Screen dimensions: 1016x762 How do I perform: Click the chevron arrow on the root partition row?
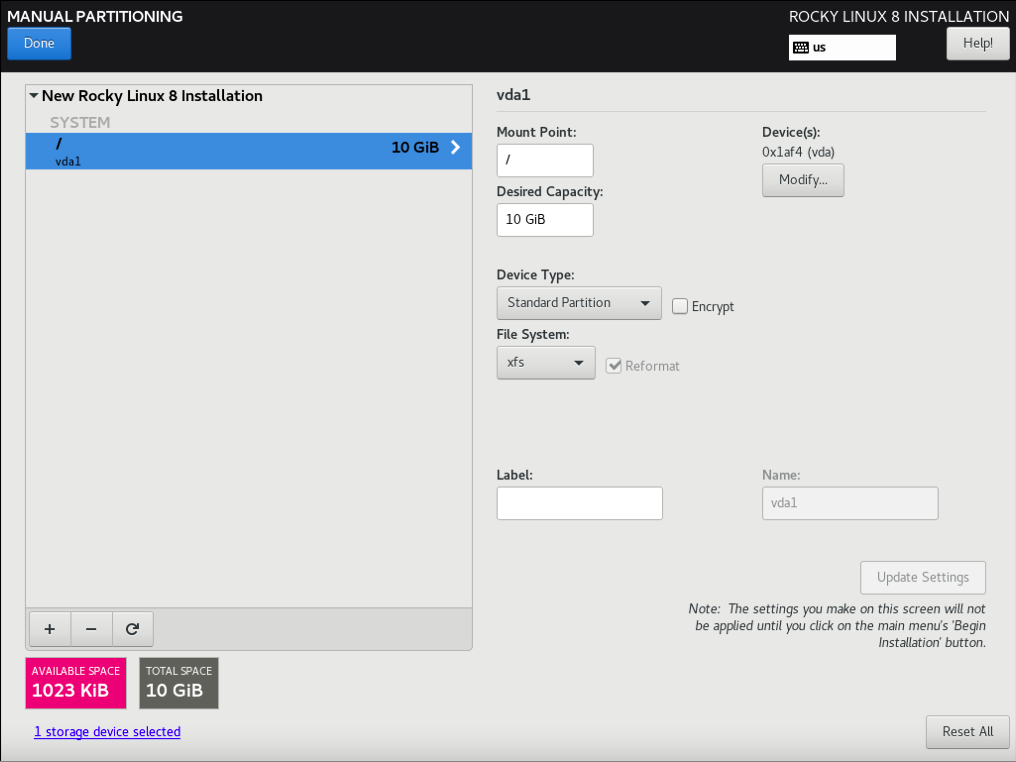pyautogui.click(x=456, y=147)
